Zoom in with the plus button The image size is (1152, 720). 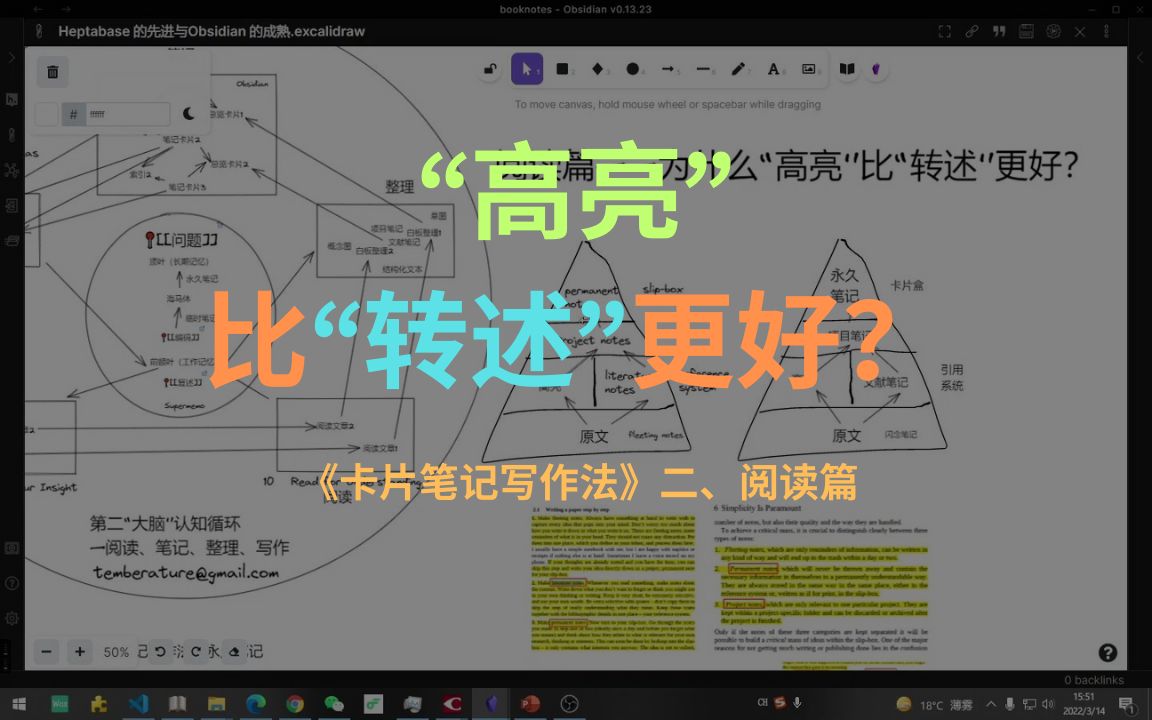click(x=79, y=651)
